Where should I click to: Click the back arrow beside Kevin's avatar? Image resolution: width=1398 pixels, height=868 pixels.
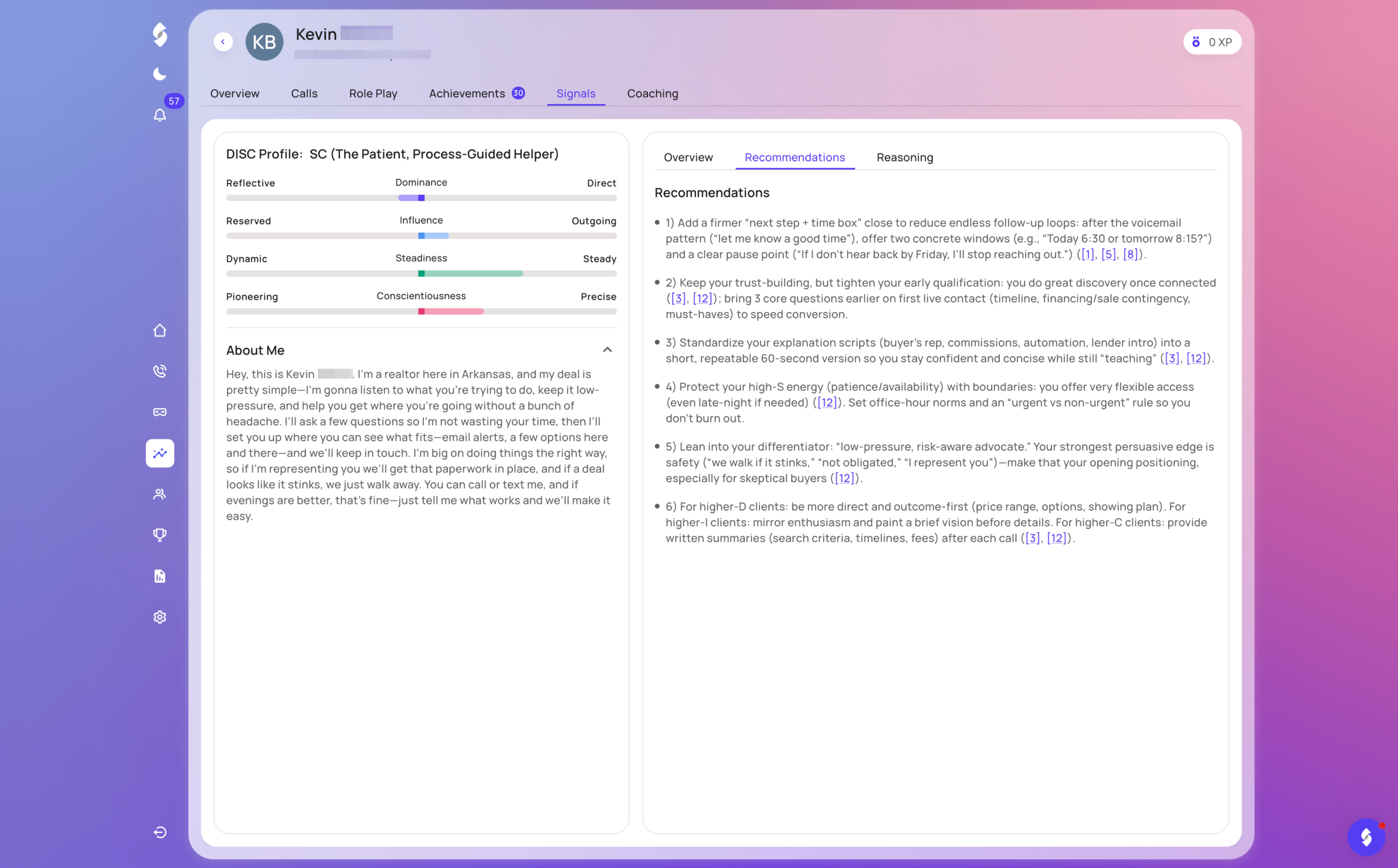click(x=223, y=41)
